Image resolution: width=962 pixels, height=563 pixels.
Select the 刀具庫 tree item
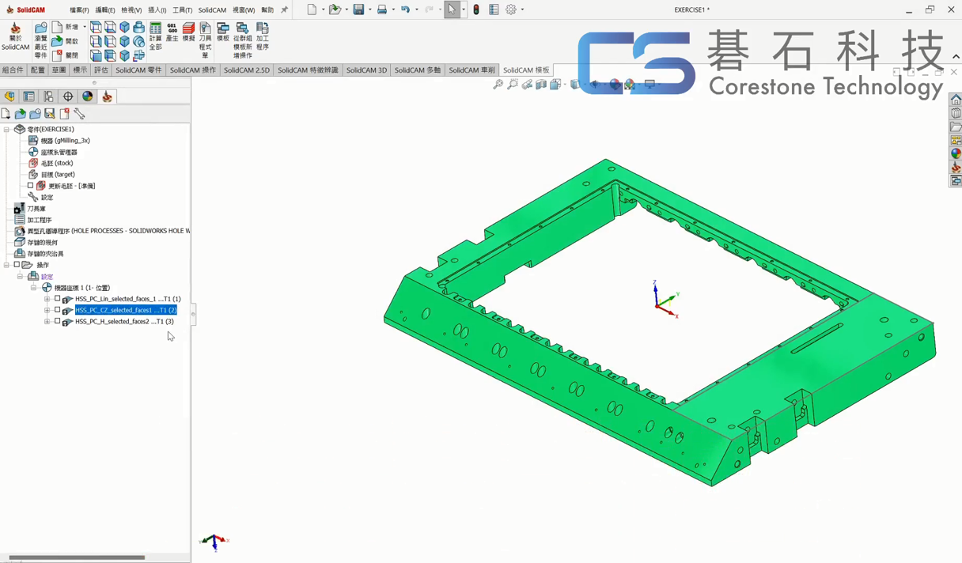(36, 209)
